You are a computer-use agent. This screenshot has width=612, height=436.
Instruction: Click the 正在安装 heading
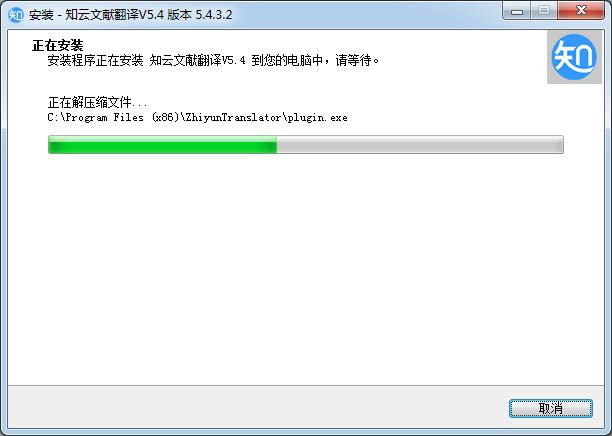point(58,45)
